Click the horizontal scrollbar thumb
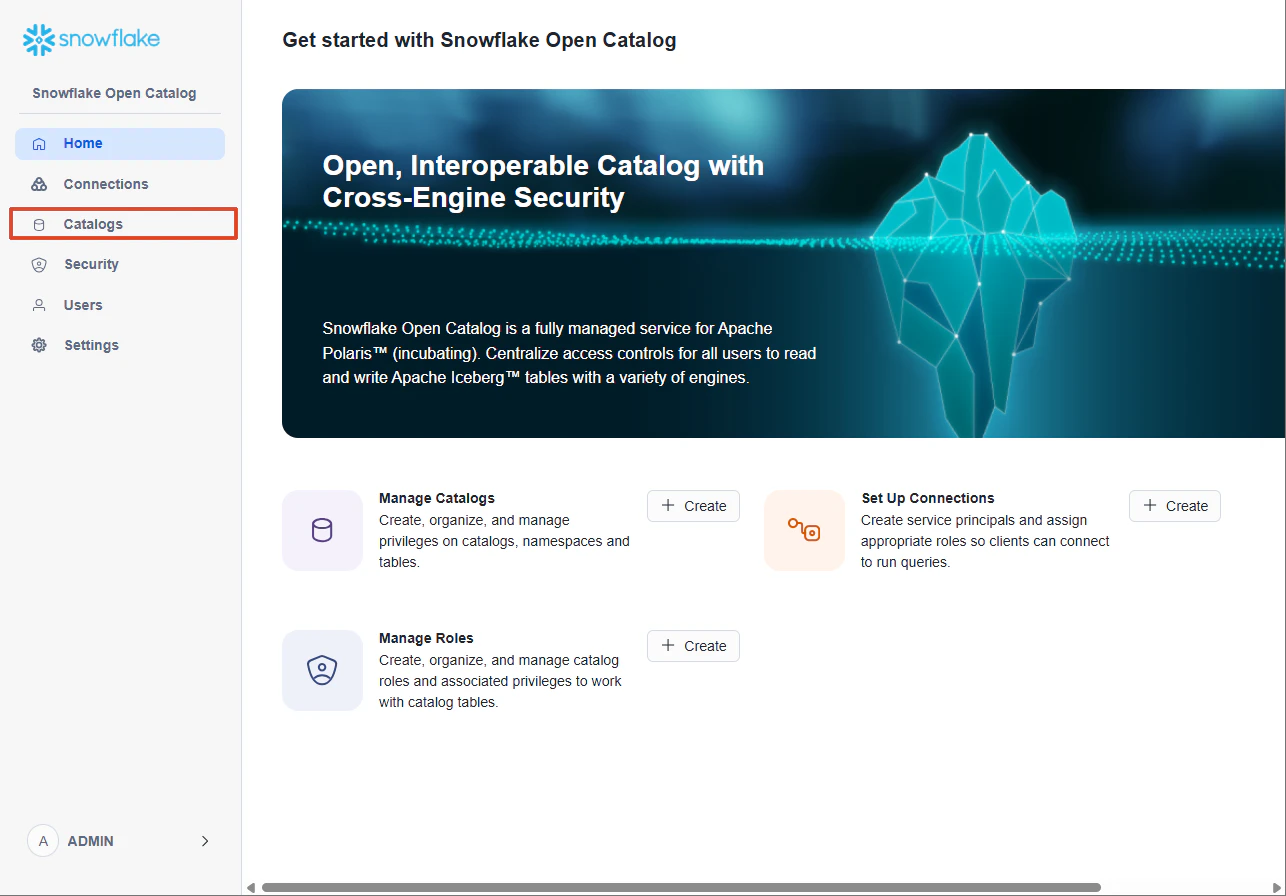The width and height of the screenshot is (1286, 896). pyautogui.click(x=681, y=887)
